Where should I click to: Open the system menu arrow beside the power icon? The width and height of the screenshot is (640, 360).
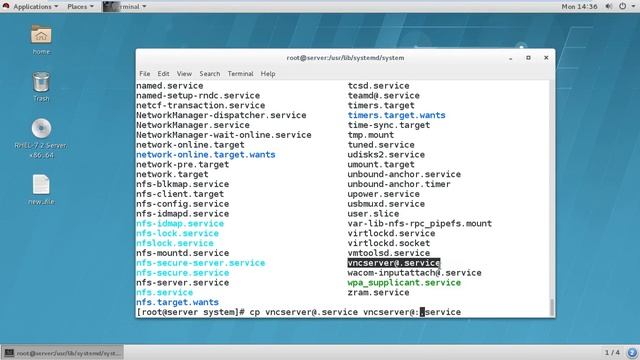click(x=633, y=7)
